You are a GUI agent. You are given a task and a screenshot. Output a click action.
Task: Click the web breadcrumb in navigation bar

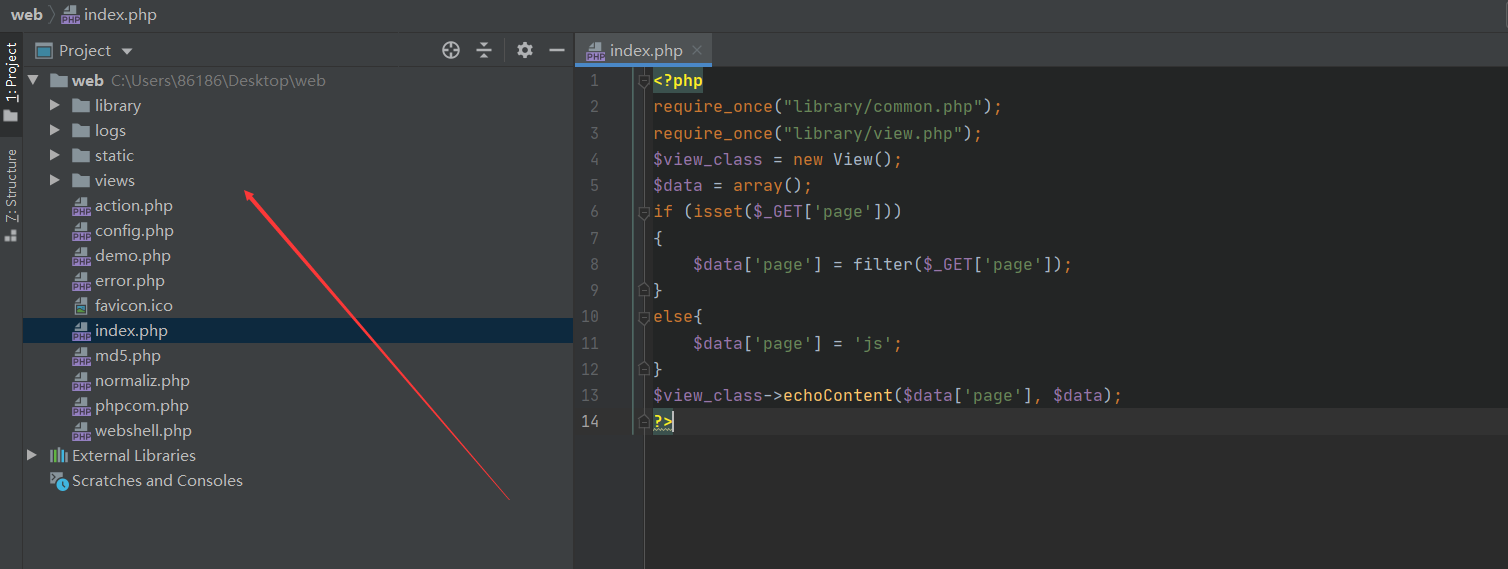(x=26, y=14)
